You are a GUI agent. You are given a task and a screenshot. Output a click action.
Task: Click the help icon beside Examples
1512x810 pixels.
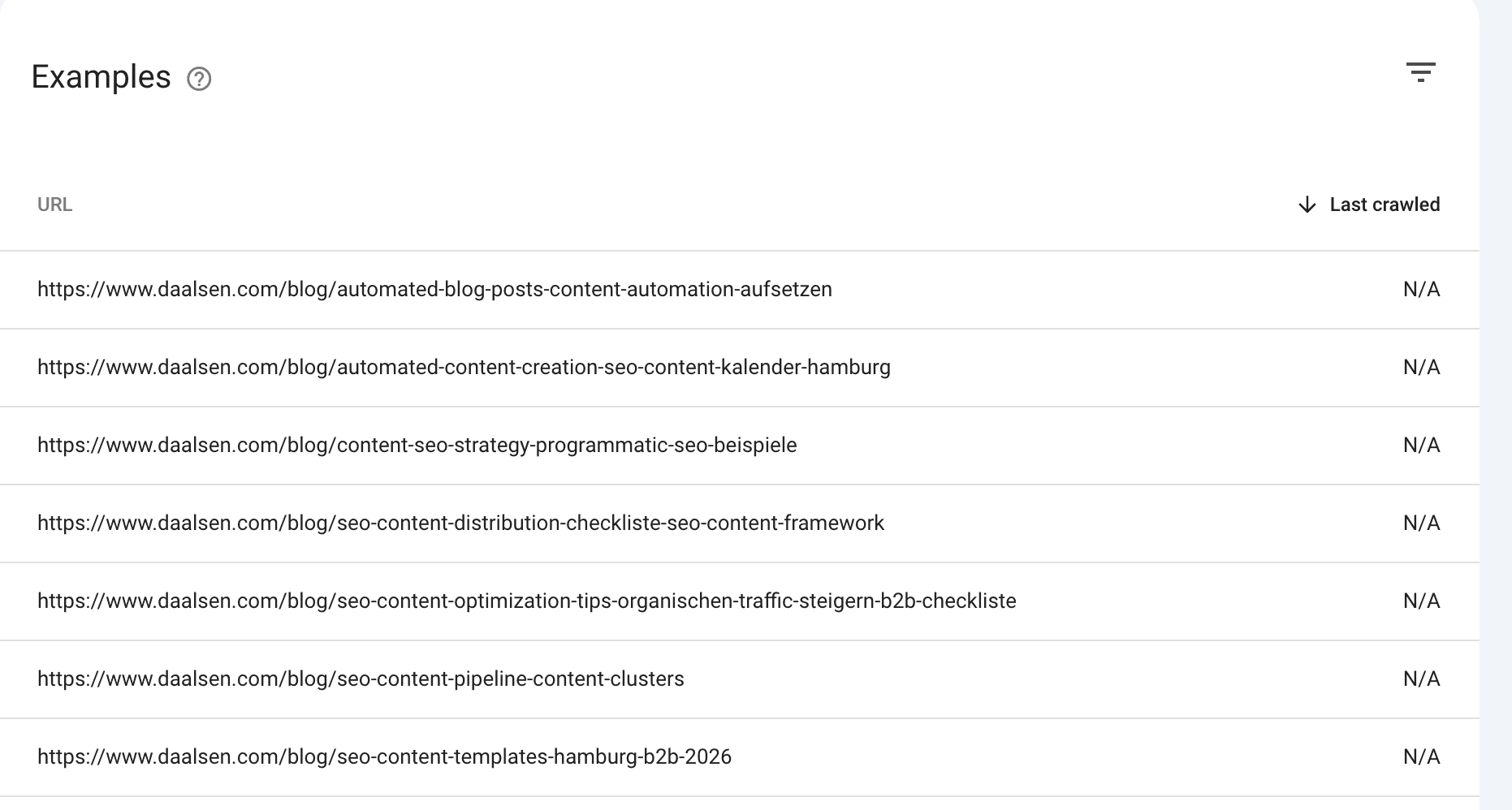pos(199,80)
